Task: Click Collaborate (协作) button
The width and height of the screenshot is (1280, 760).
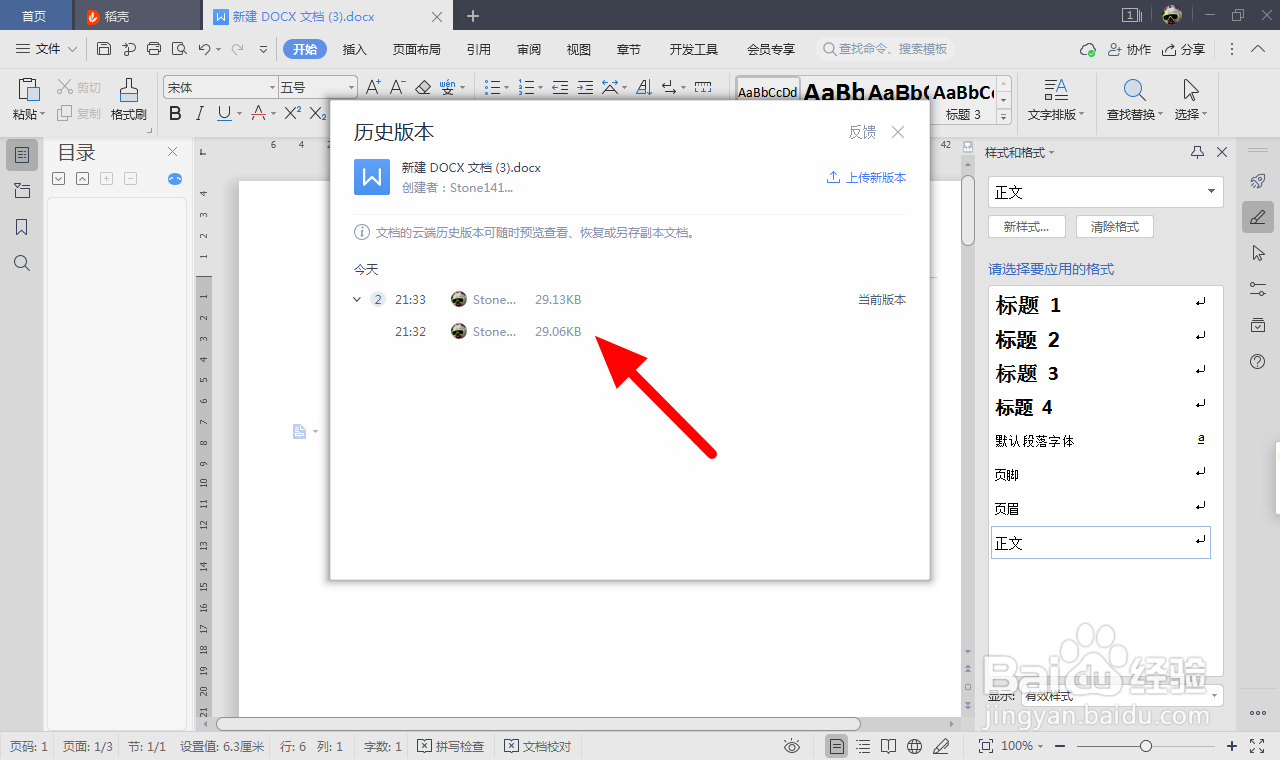Action: 1129,49
